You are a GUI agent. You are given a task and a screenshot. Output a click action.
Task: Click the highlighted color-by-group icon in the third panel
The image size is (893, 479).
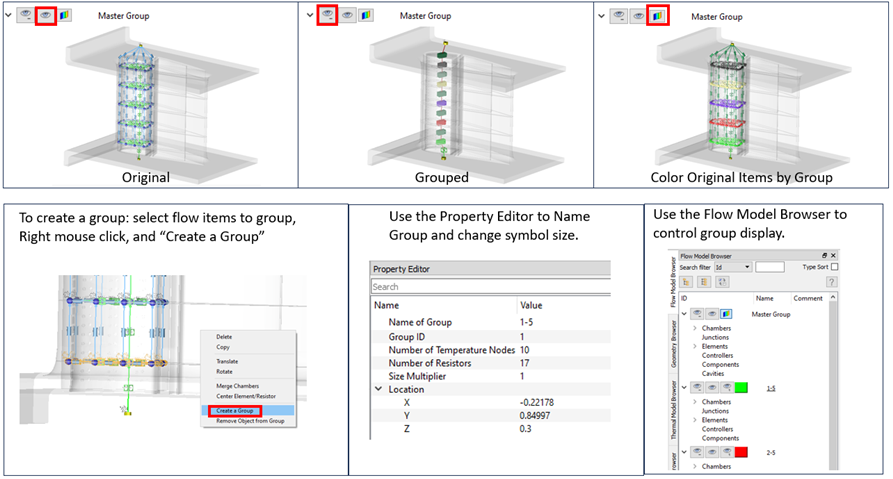point(658,16)
